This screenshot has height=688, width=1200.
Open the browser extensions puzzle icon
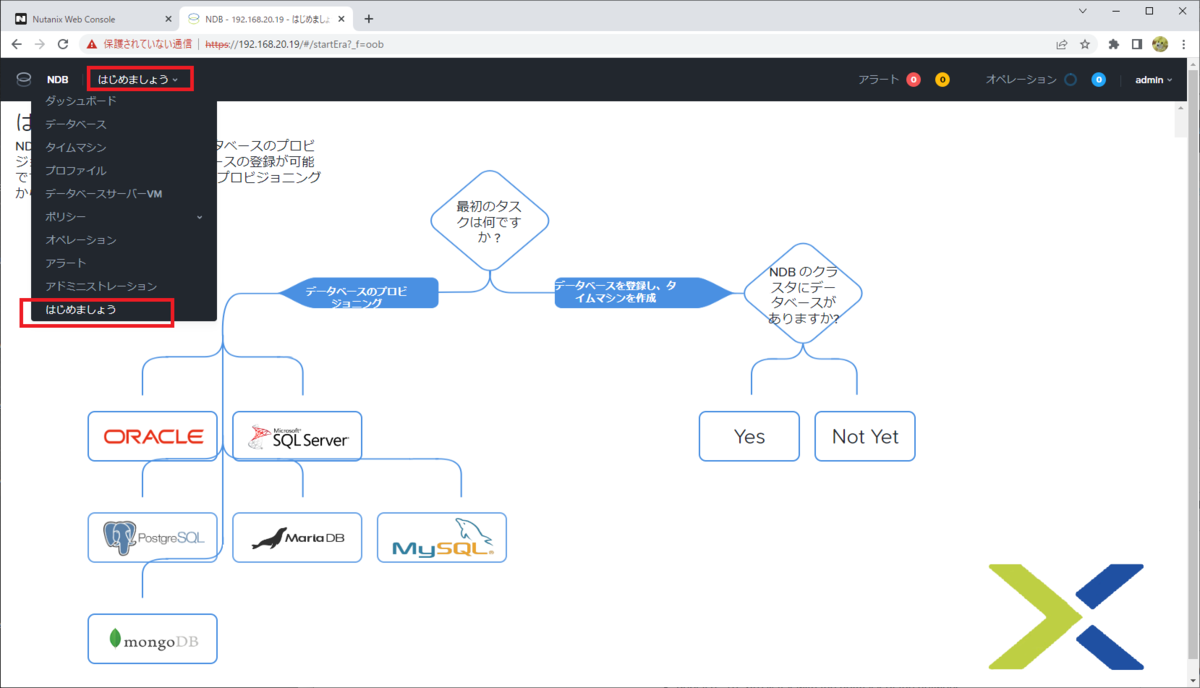[1114, 44]
